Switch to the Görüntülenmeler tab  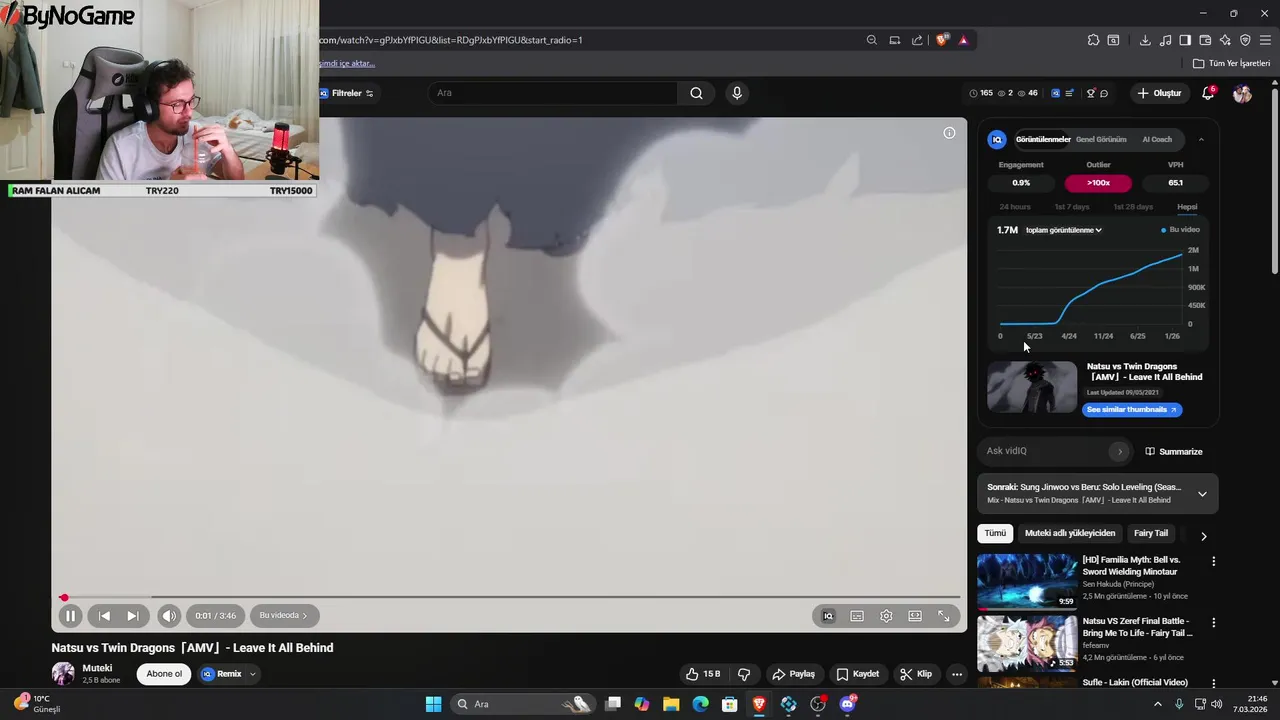click(1043, 140)
